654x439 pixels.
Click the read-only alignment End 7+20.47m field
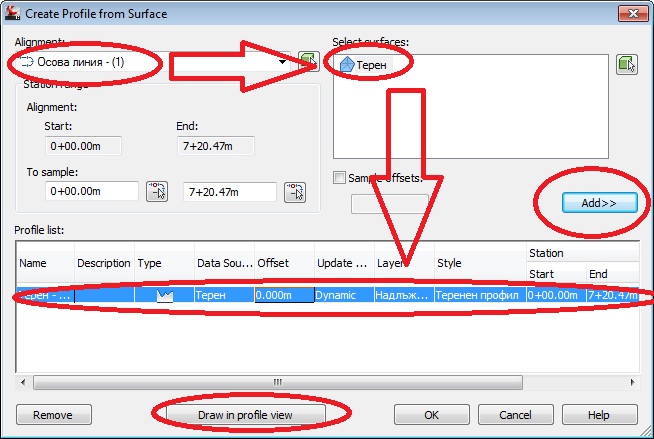(x=216, y=146)
